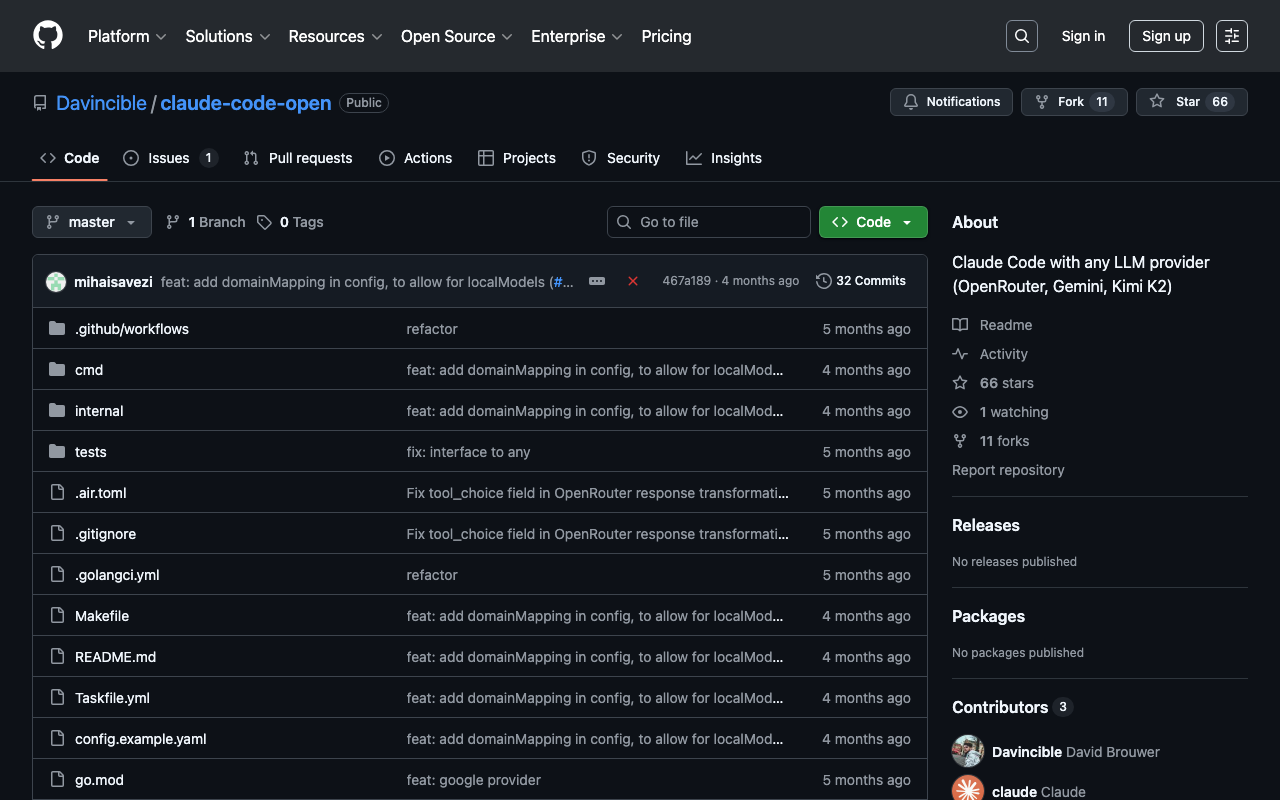This screenshot has width=1280, height=800.
Task: Click the claude contributor avatar
Action: (968, 789)
